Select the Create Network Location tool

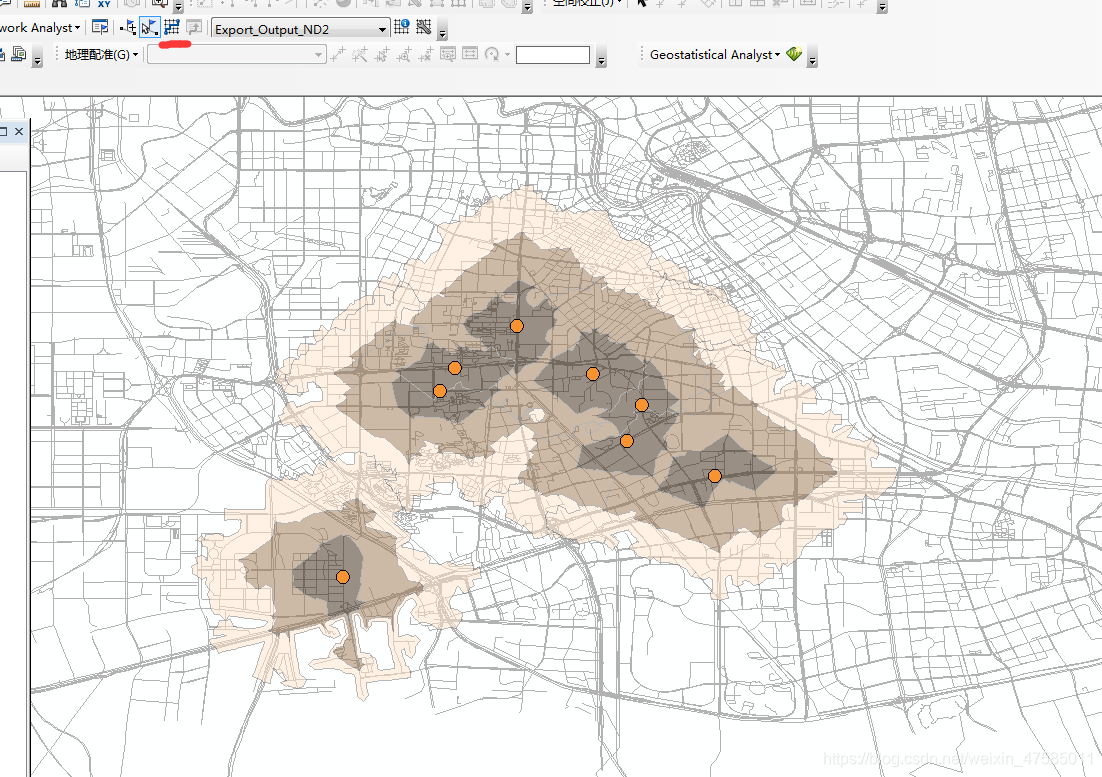129,28
